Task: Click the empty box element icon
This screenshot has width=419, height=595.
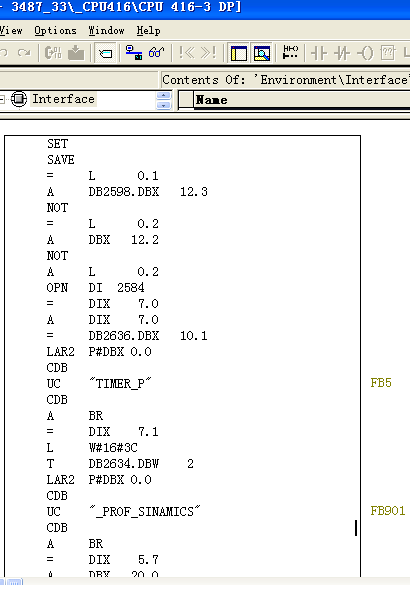Action: [x=388, y=53]
